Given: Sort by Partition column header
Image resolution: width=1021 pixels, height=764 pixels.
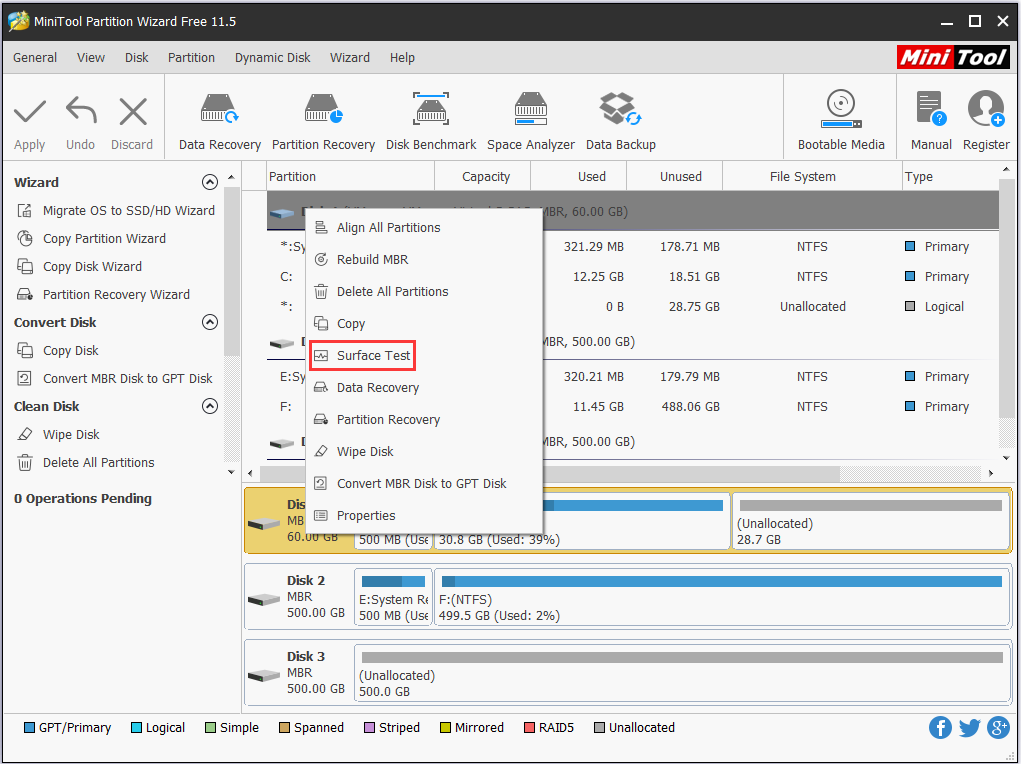Looking at the screenshot, I should click(350, 177).
